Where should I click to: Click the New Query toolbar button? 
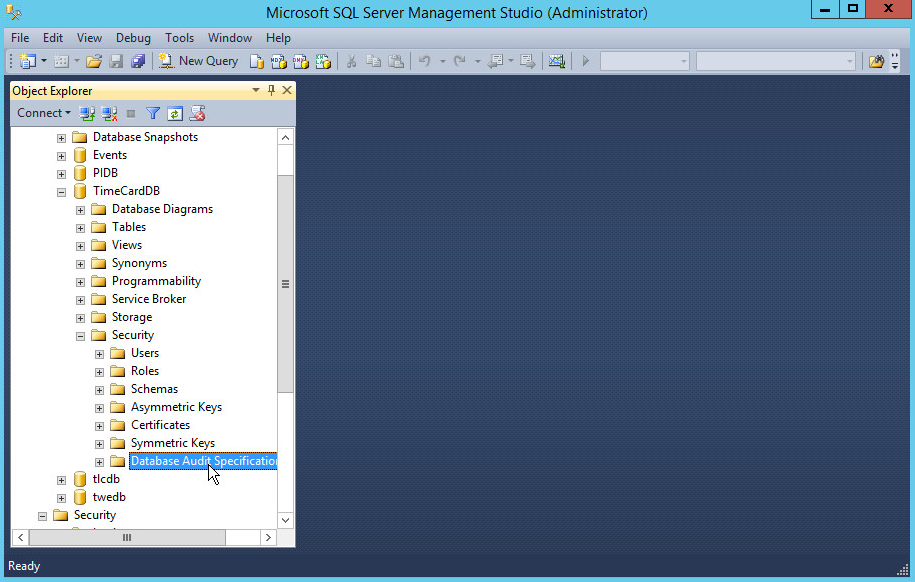tap(199, 61)
